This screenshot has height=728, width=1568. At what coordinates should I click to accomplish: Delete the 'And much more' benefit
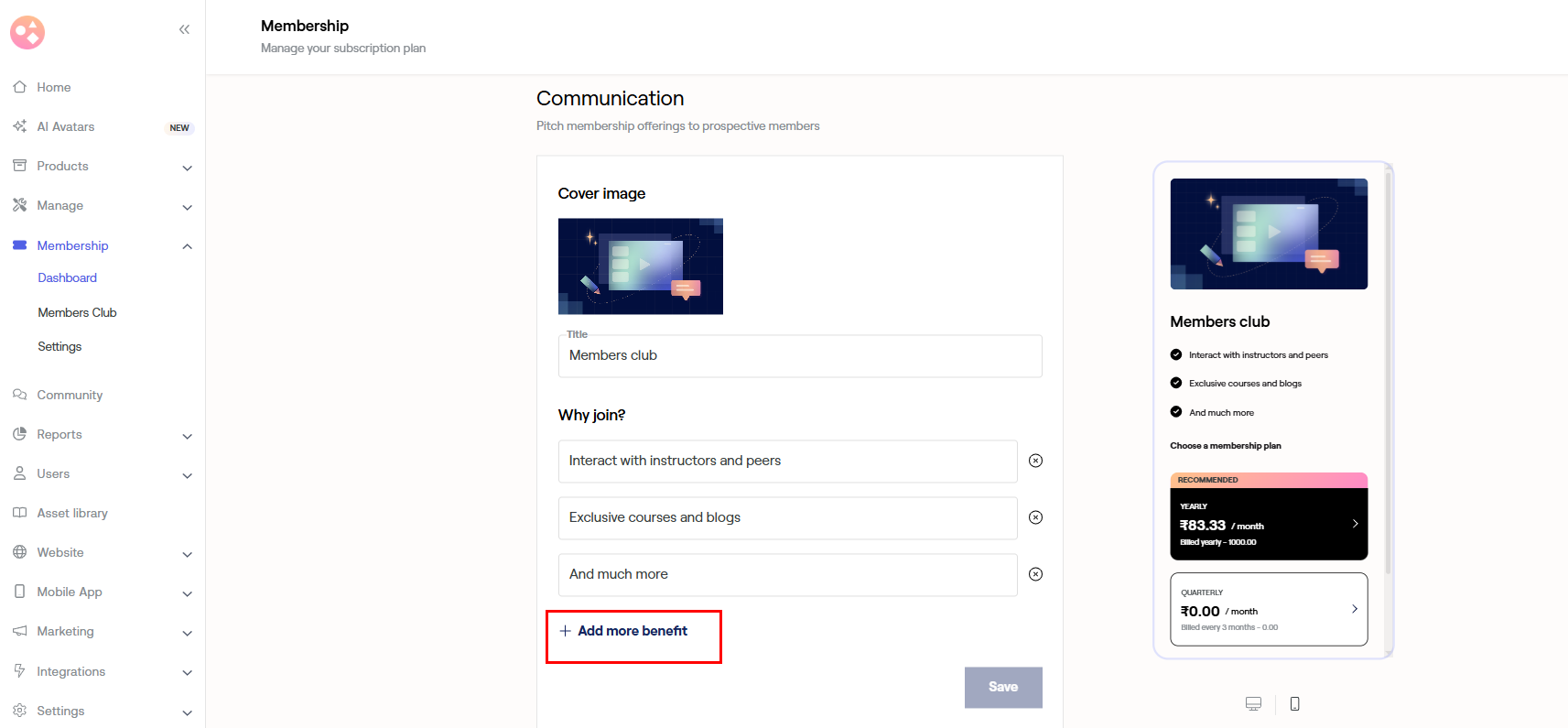(1035, 574)
